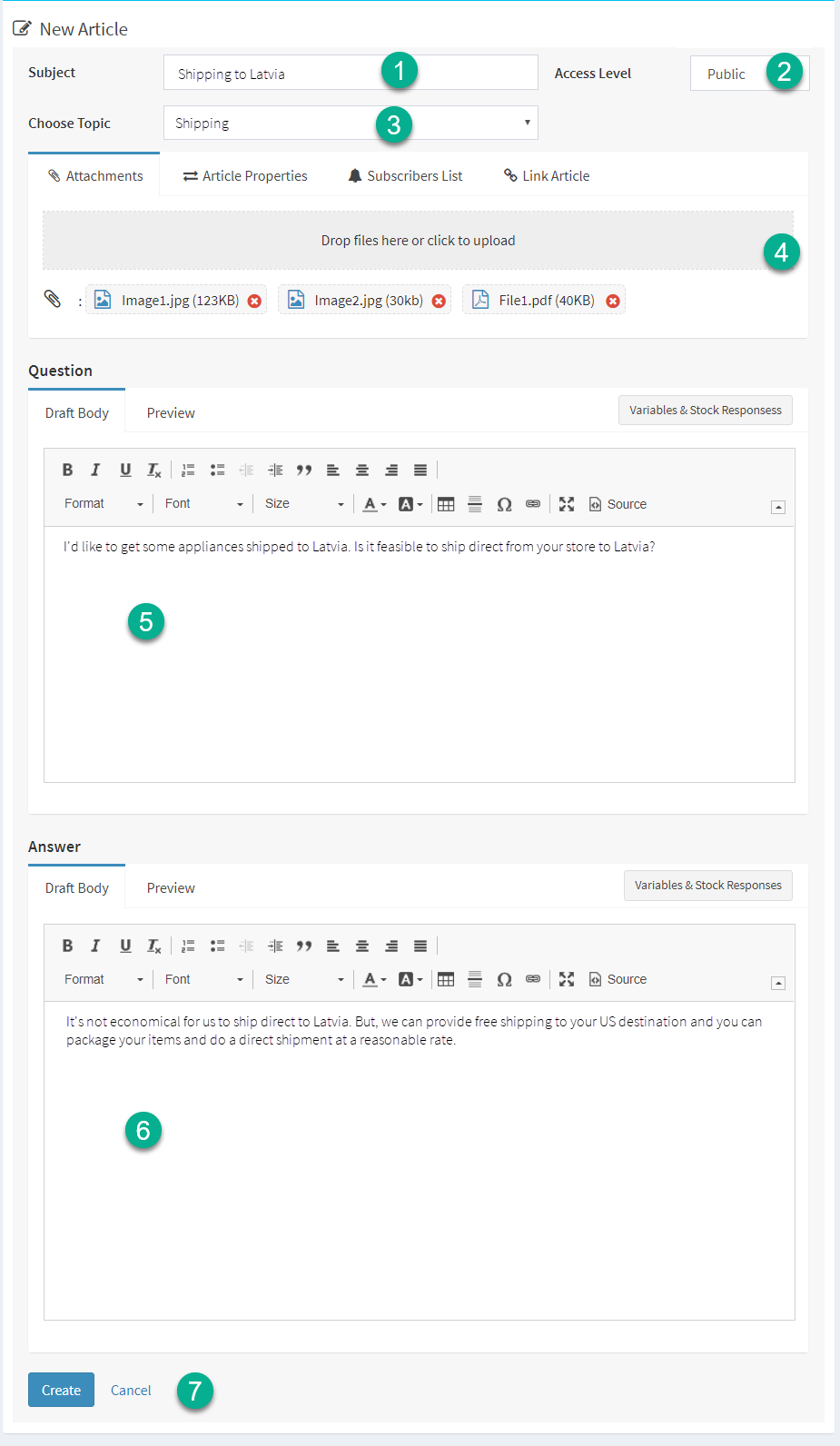Open the Choose Topic dropdown

[351, 123]
